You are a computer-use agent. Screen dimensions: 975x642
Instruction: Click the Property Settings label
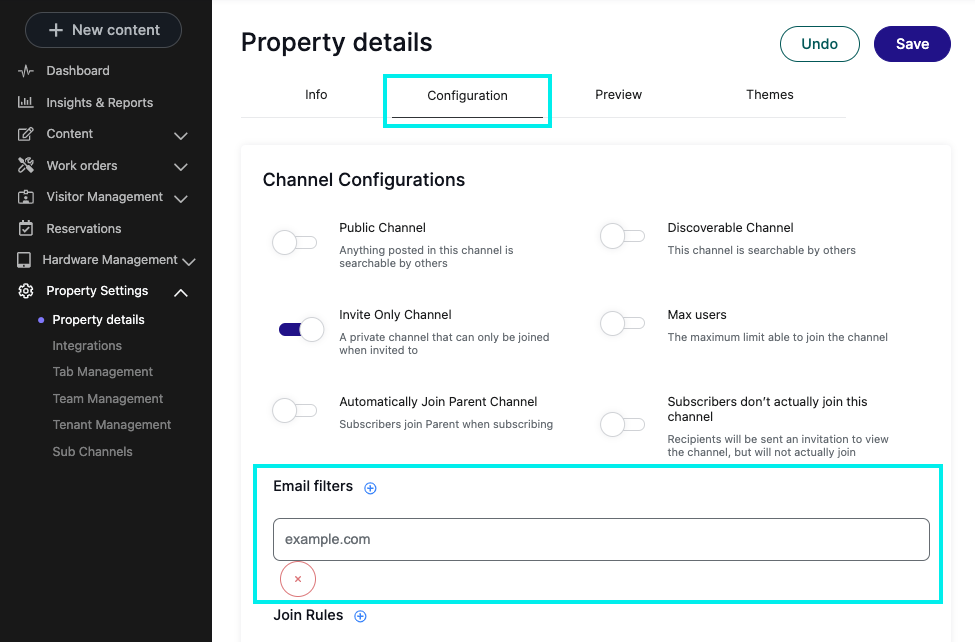97,291
